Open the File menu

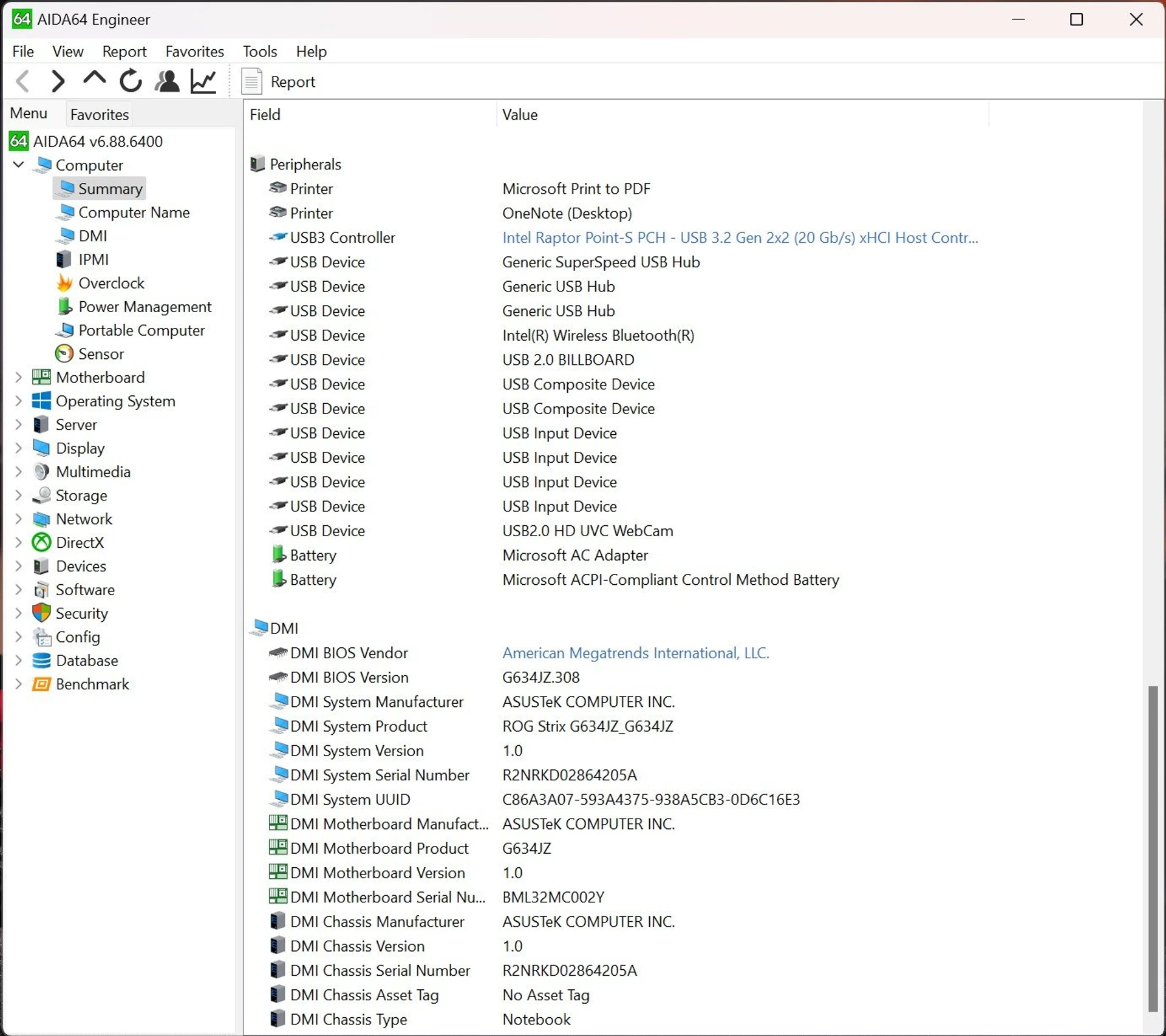click(x=23, y=52)
